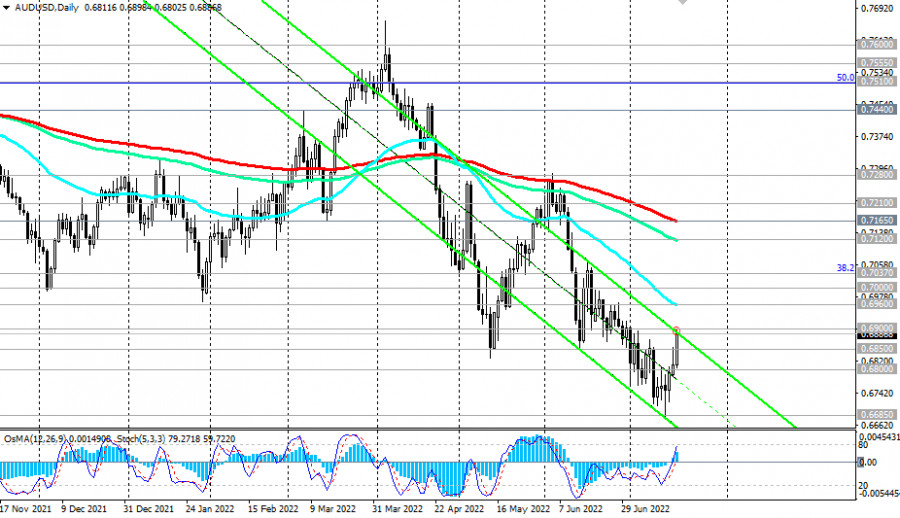The width and height of the screenshot is (900, 518).
Task: Click the 9 Dec 2021 date label
Action: point(83,509)
